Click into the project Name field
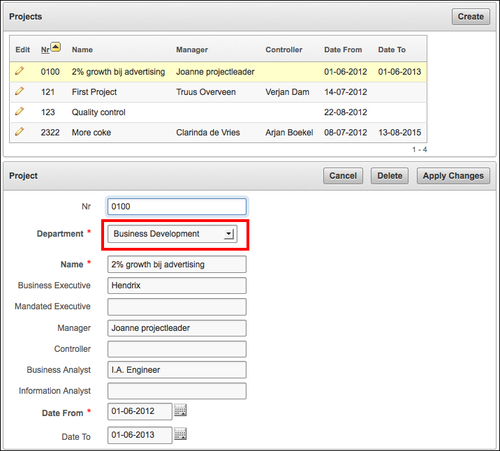 coord(177,265)
